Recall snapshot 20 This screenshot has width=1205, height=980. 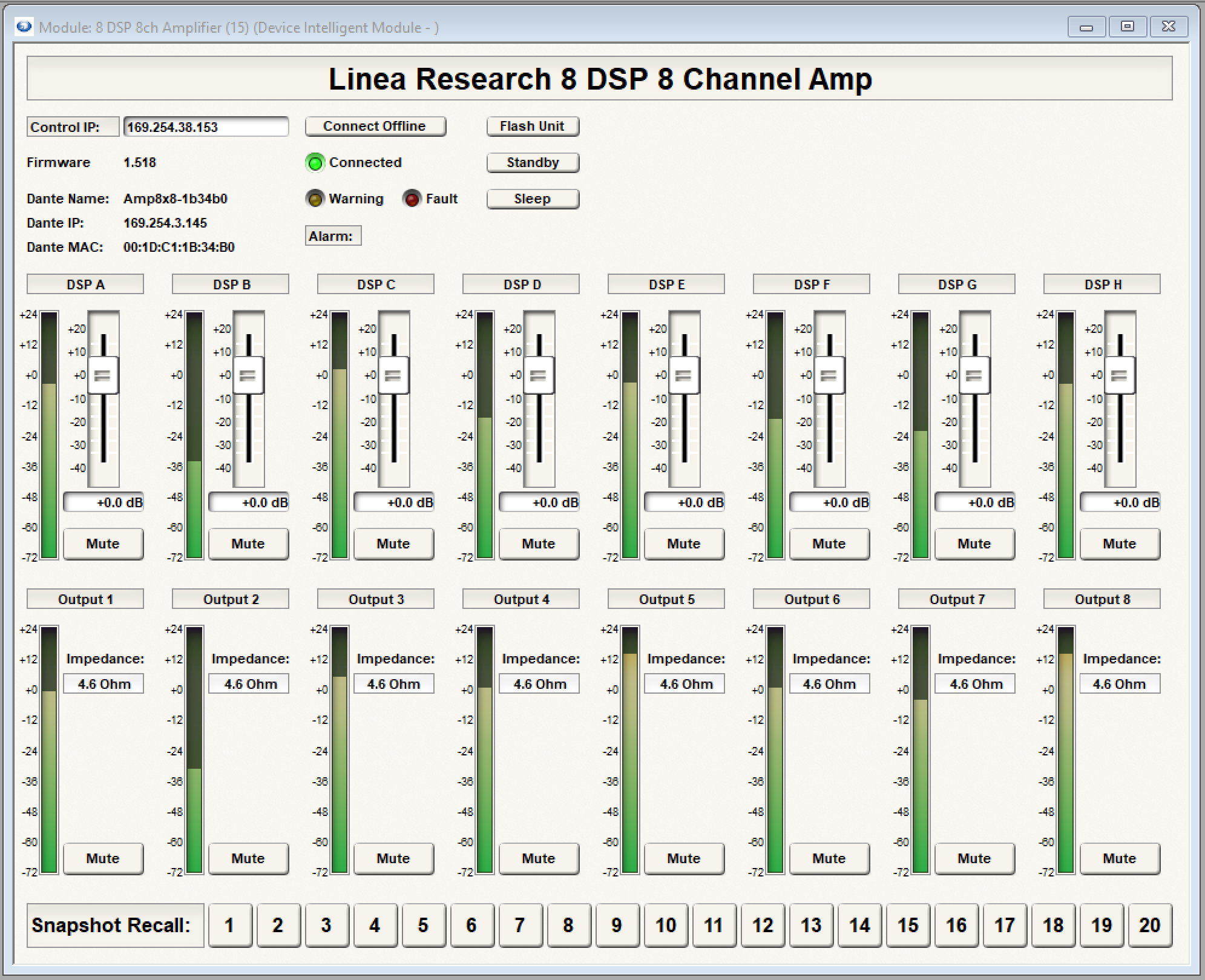[1150, 925]
